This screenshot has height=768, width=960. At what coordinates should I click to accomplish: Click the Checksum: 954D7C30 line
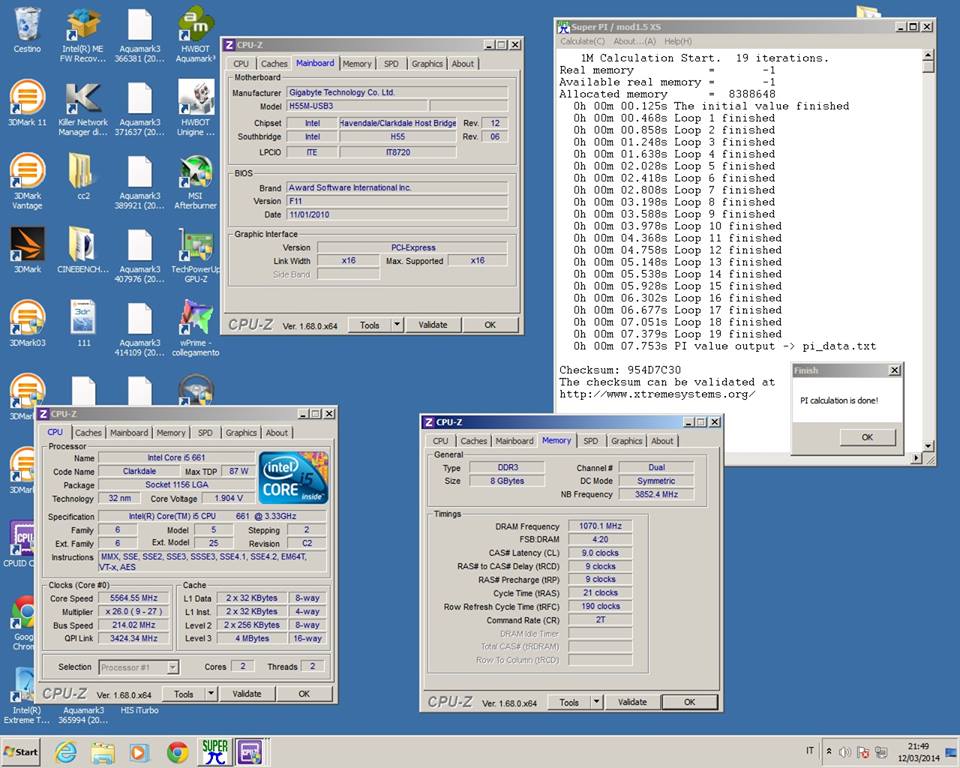pos(620,370)
